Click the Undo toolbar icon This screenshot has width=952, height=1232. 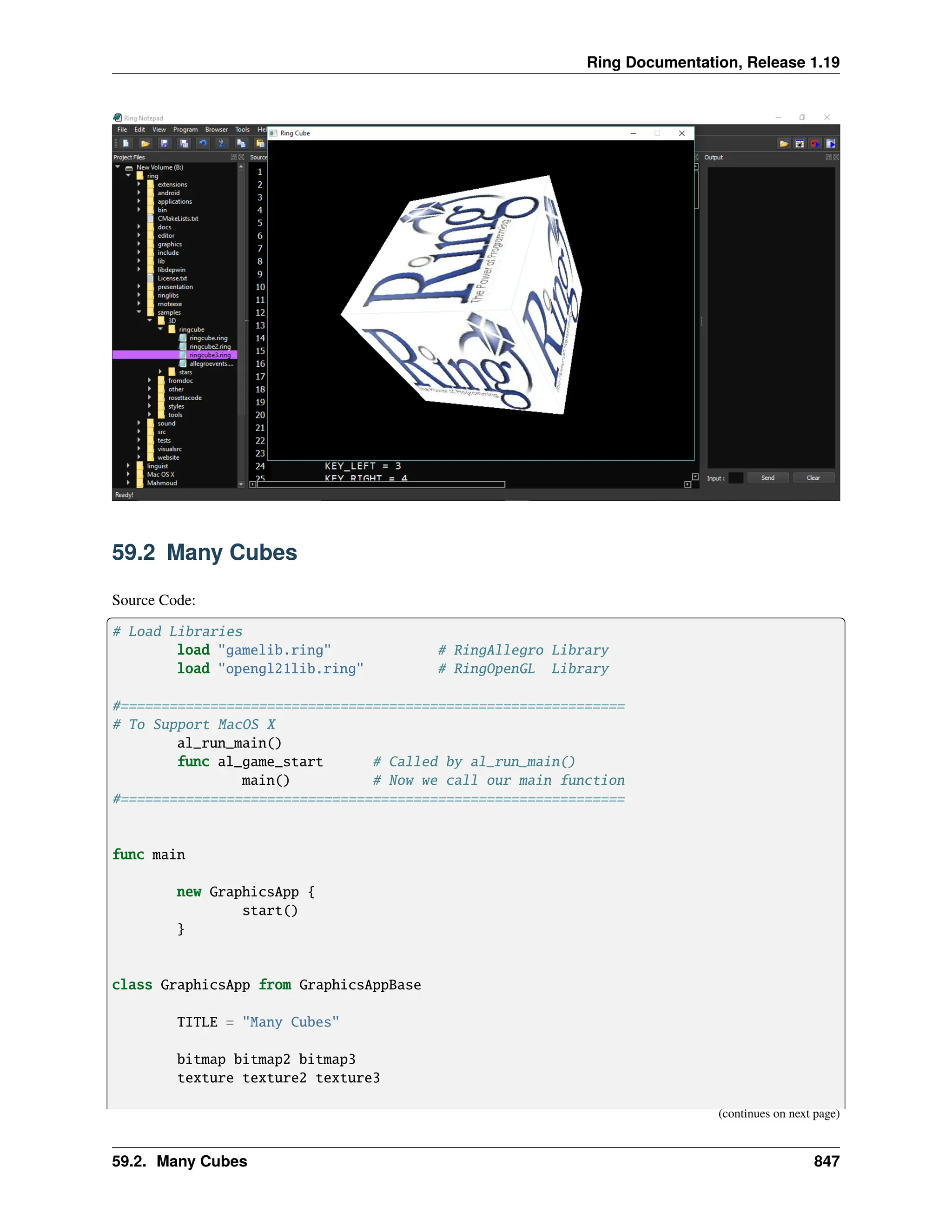coord(203,143)
